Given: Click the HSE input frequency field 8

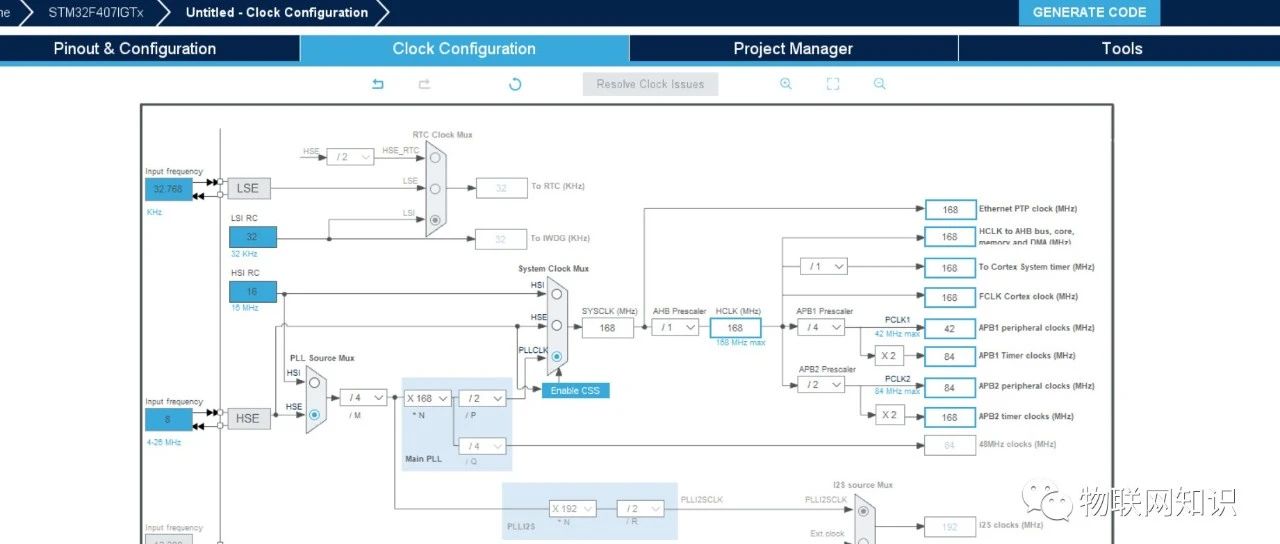Looking at the screenshot, I should [x=168, y=419].
